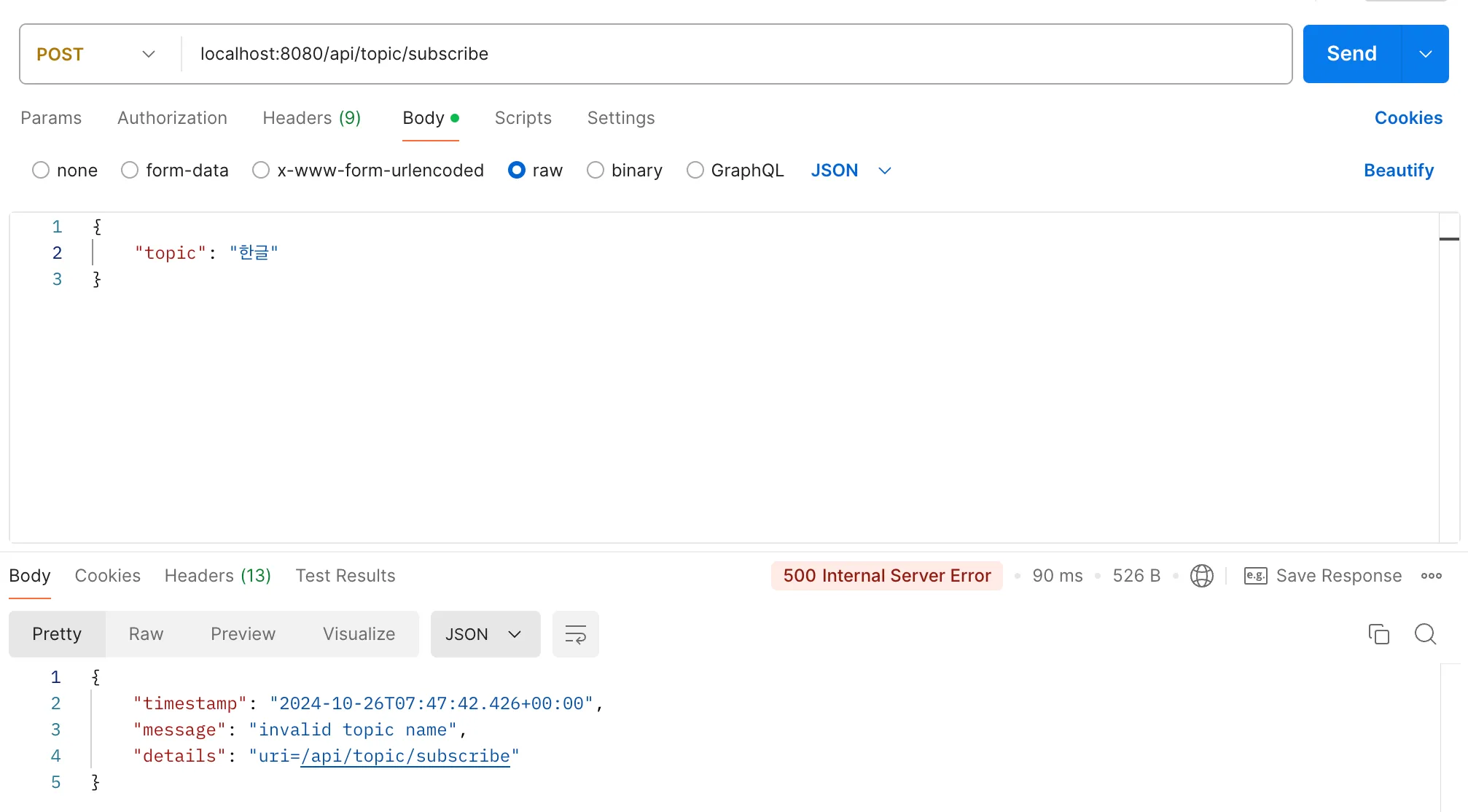Click the wrap lines icon in response

pyautogui.click(x=575, y=634)
